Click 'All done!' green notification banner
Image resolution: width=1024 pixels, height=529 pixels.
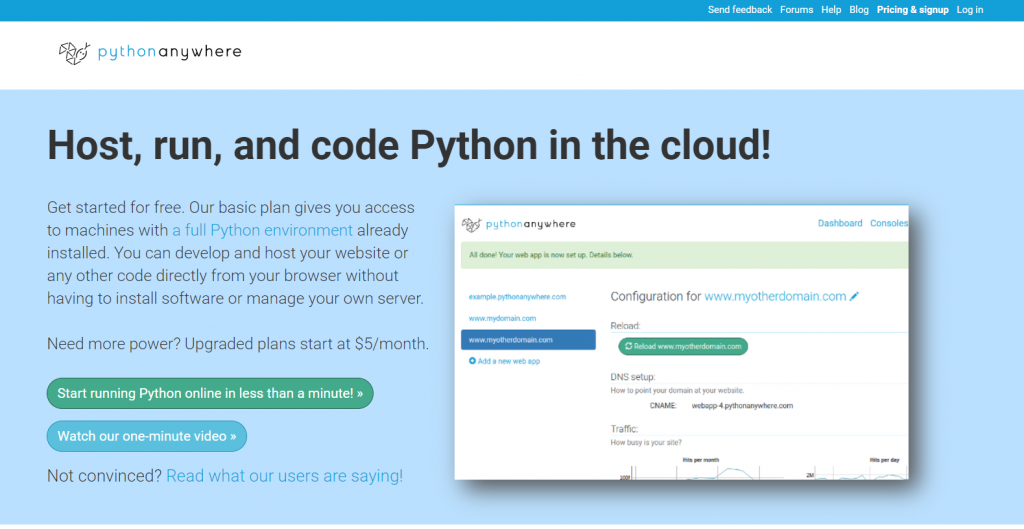click(x=684, y=255)
